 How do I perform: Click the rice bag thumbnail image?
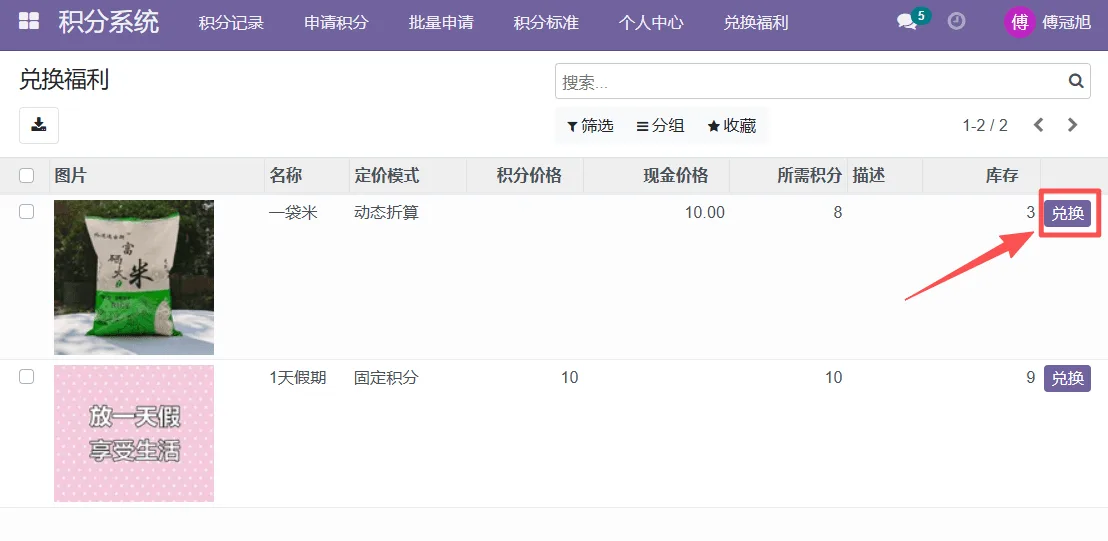pyautogui.click(x=134, y=277)
